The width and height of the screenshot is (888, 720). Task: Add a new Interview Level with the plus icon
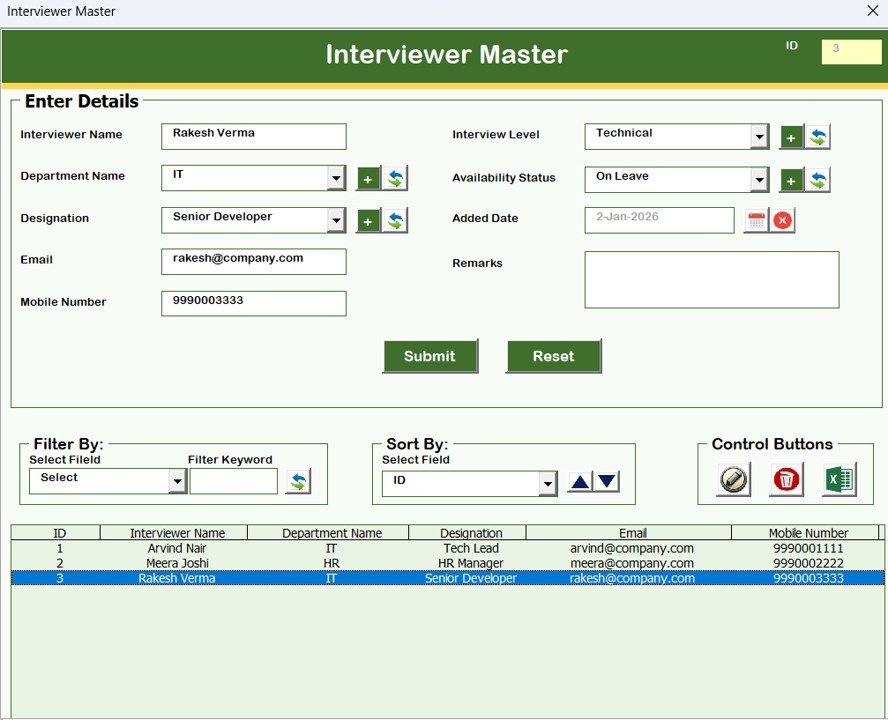tap(791, 136)
